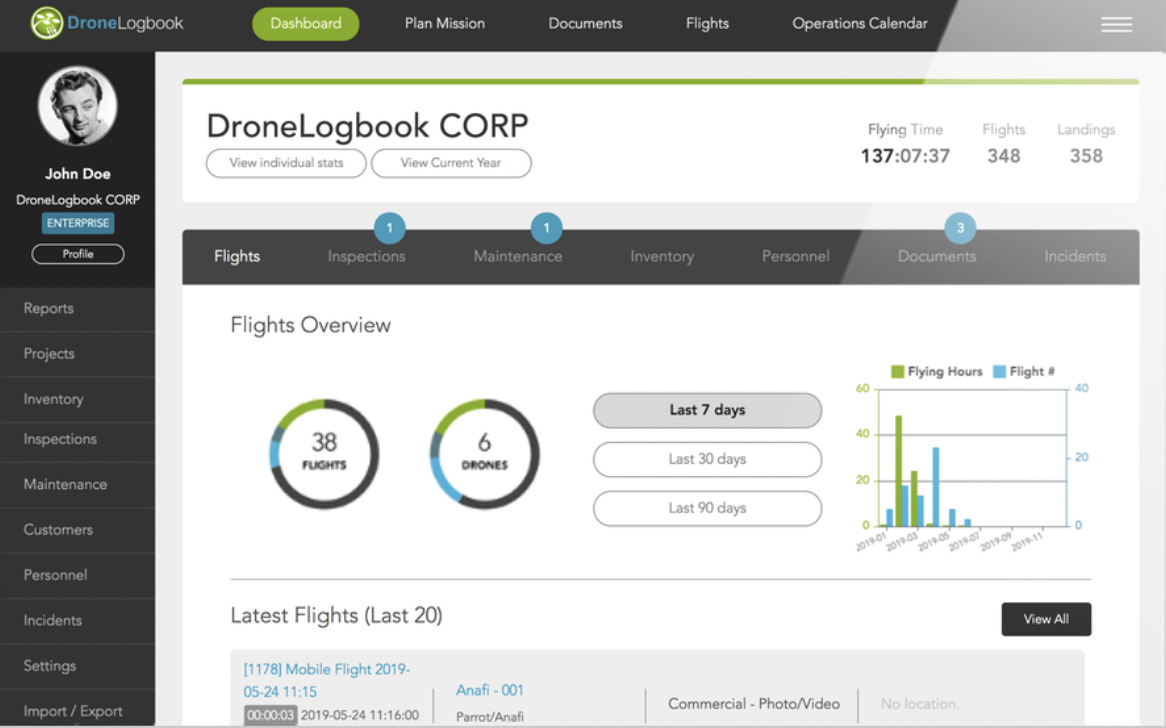The width and height of the screenshot is (1166, 728).
Task: Click the 6 Drones donut chart
Action: point(485,454)
